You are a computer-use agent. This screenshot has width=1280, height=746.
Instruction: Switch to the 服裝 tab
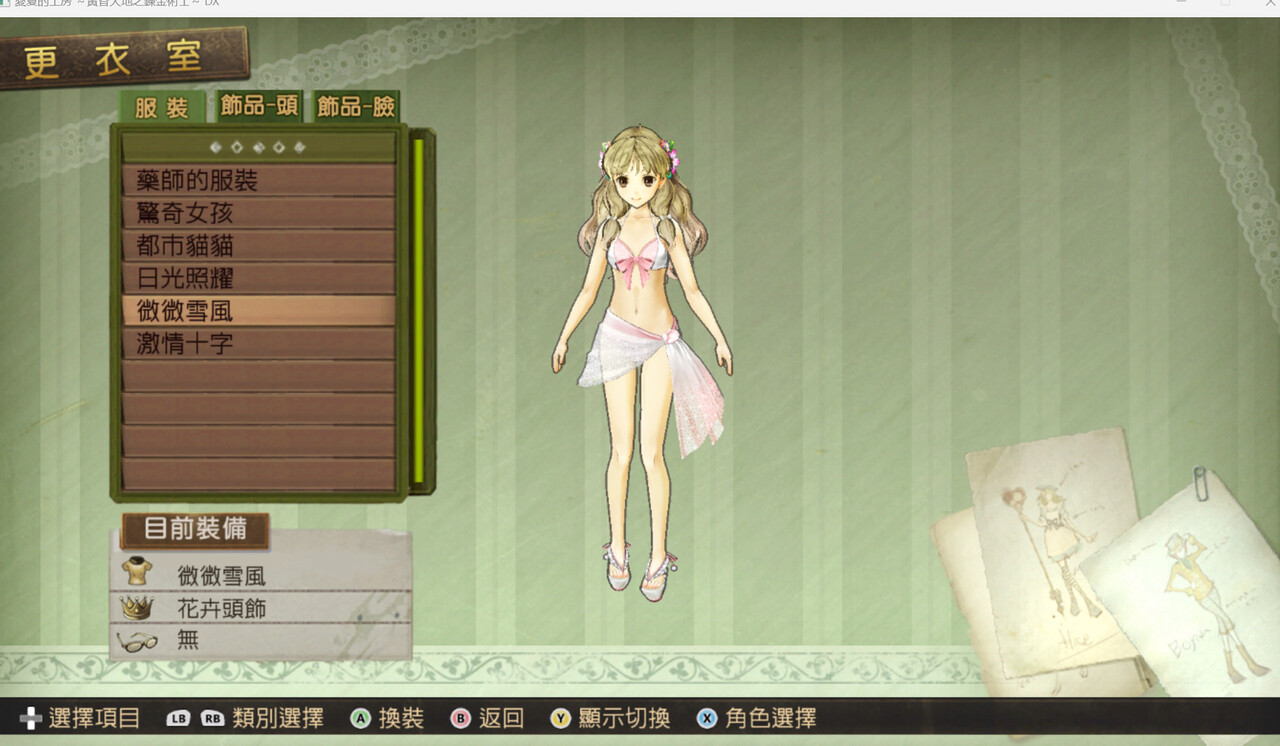point(162,107)
